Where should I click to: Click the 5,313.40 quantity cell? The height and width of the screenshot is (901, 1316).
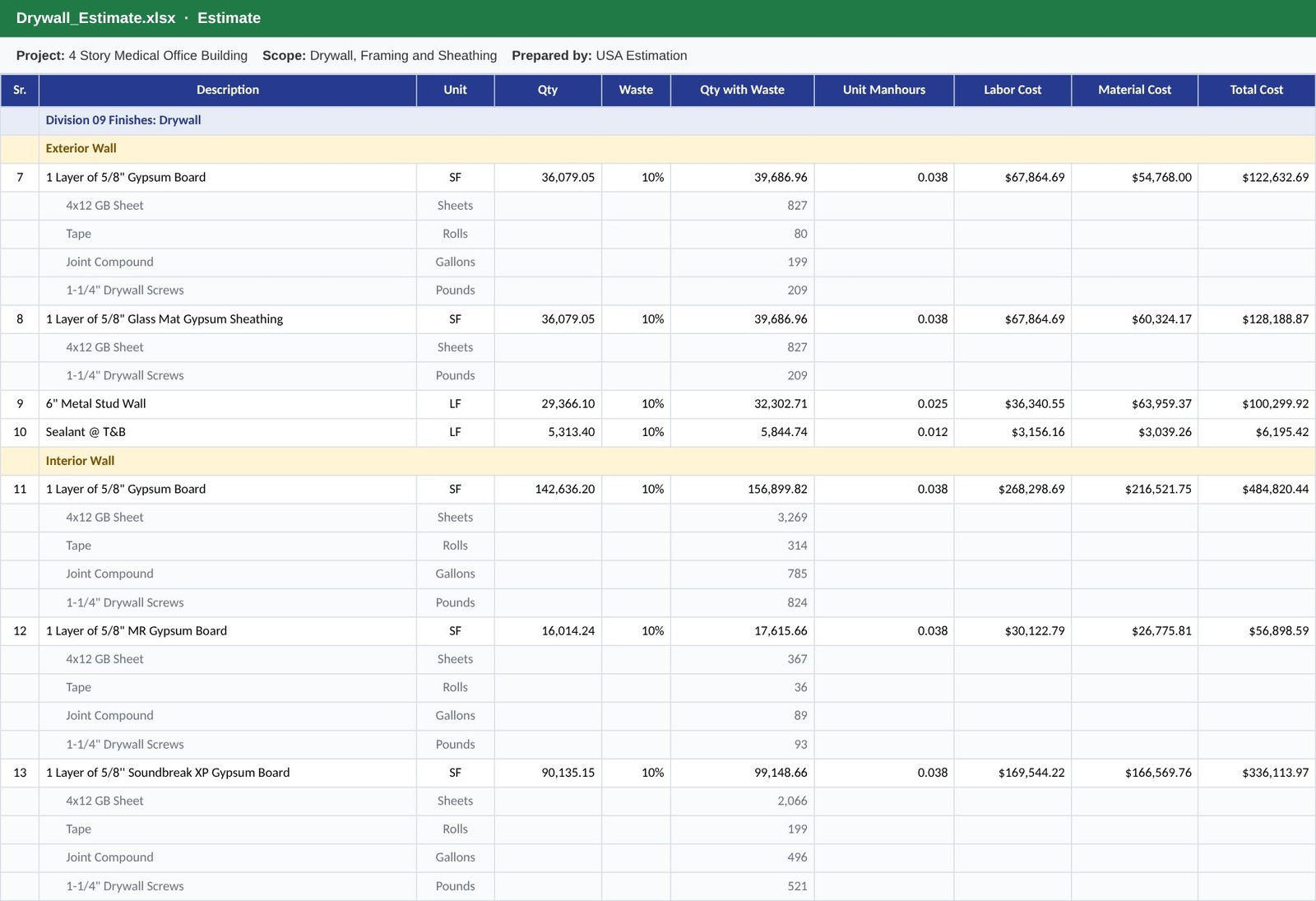548,432
